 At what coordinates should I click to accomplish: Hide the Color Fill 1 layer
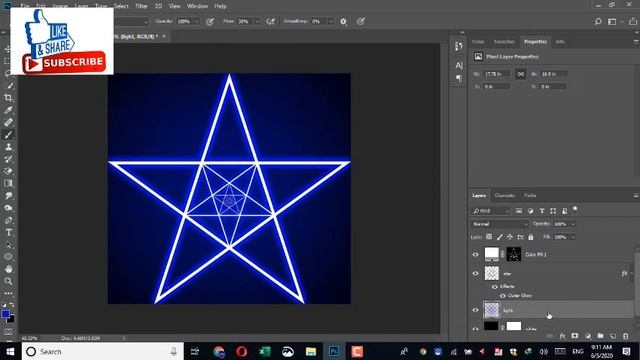pyautogui.click(x=476, y=254)
